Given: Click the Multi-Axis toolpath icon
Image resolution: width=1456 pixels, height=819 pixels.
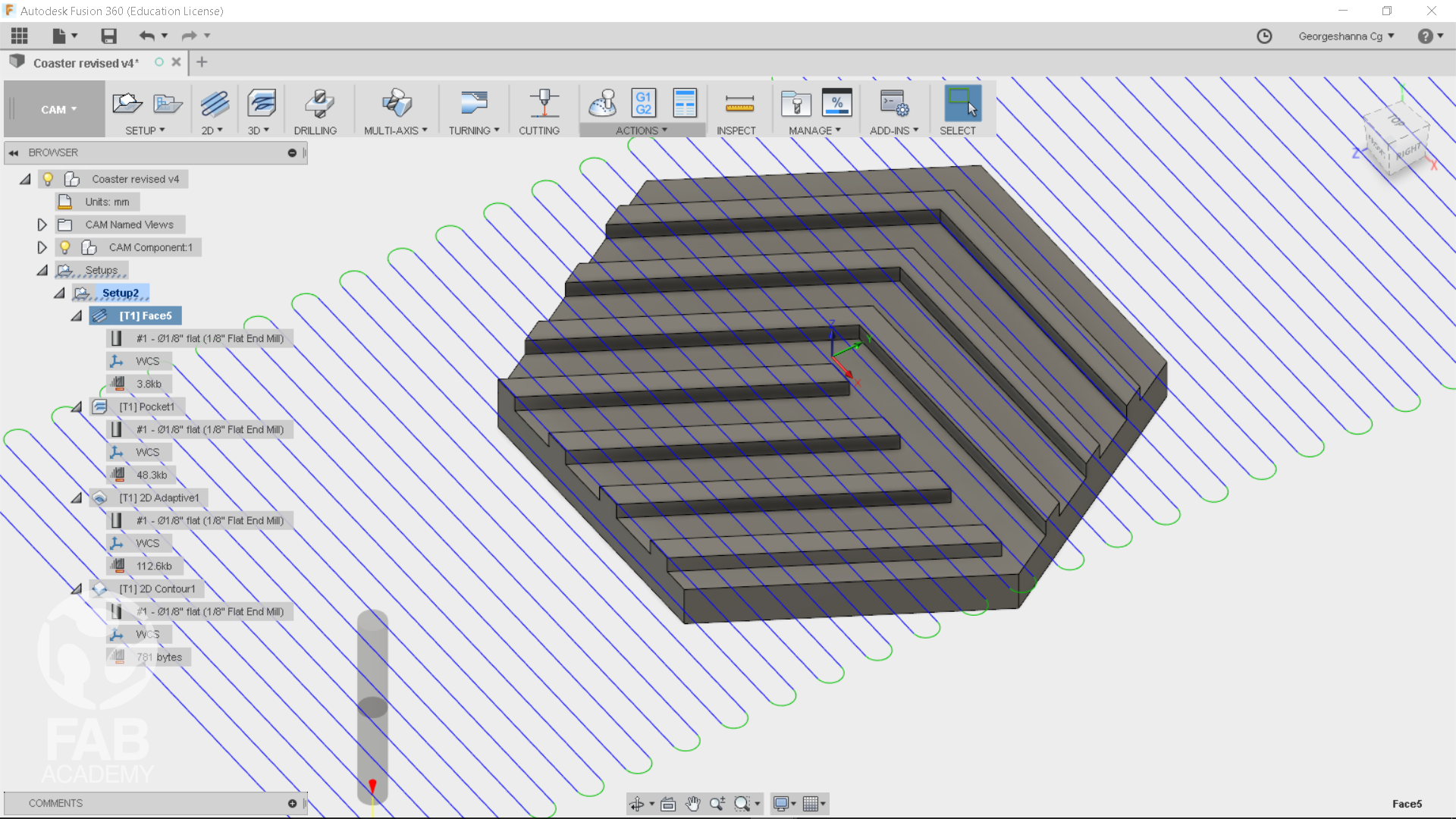Looking at the screenshot, I should pos(397,103).
